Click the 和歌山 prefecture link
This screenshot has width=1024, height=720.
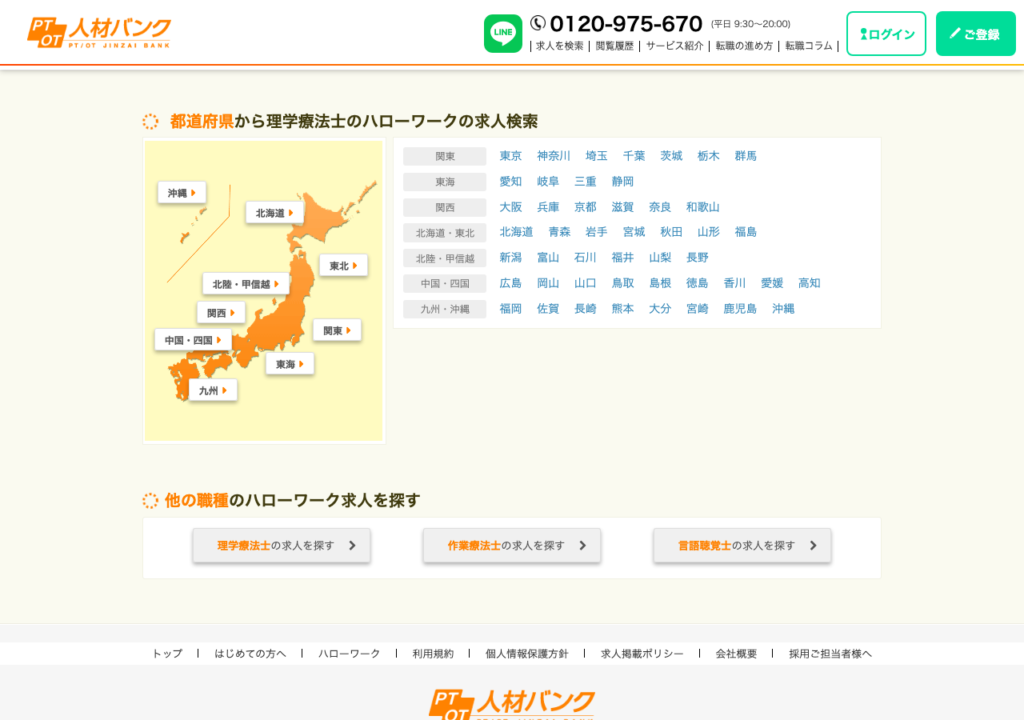click(703, 206)
